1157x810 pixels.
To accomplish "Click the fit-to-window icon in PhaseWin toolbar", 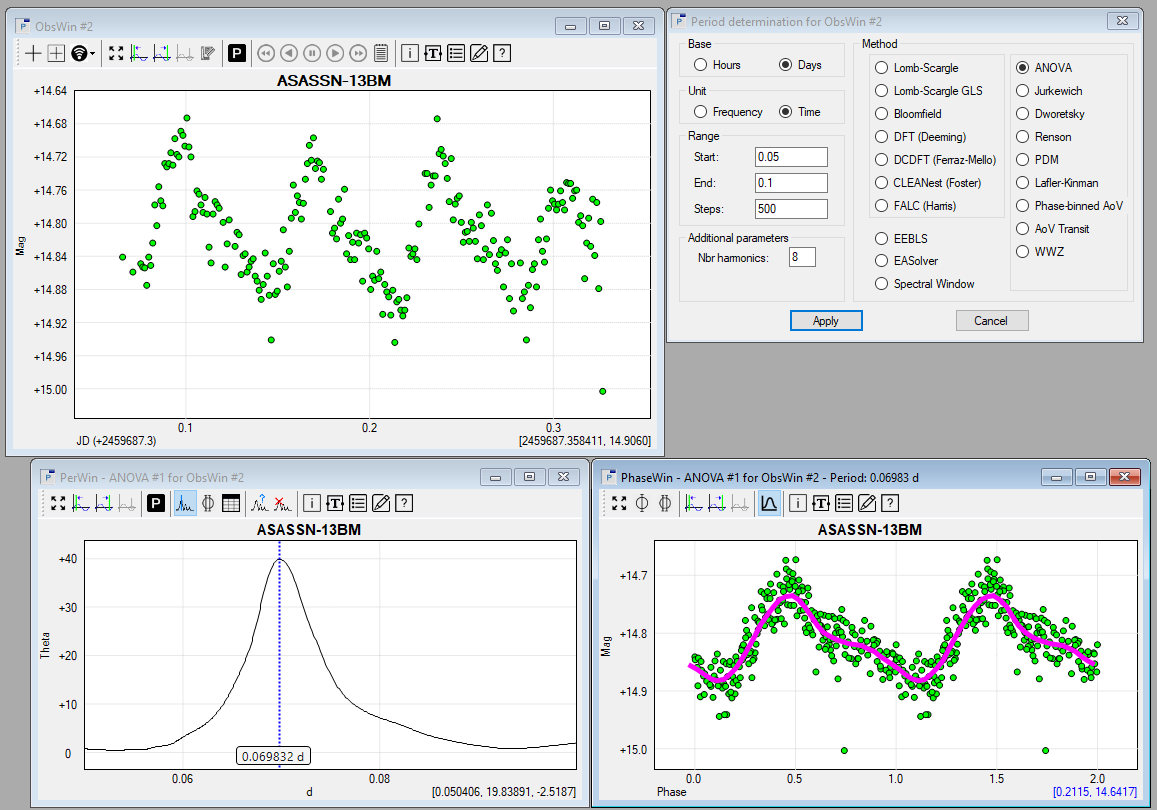I will 620,503.
